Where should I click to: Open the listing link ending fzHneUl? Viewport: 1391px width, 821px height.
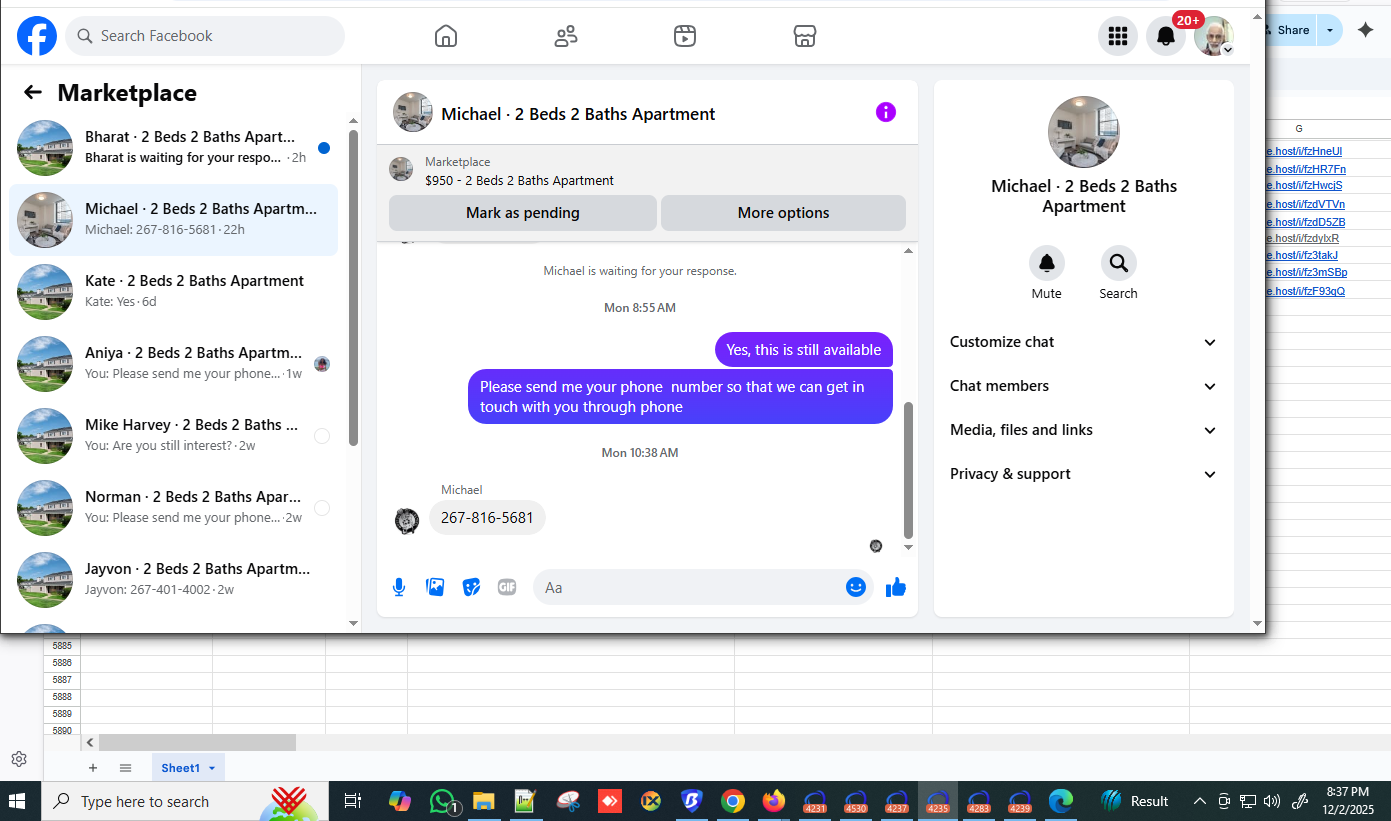click(x=1305, y=152)
